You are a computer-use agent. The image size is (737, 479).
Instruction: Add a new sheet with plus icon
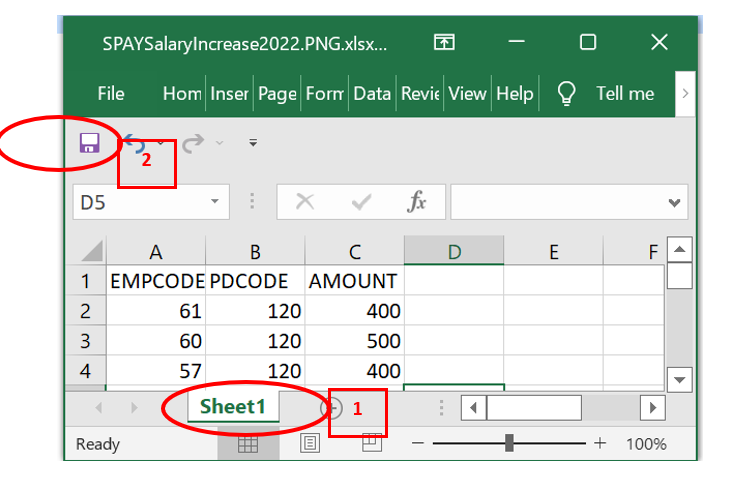(x=330, y=408)
